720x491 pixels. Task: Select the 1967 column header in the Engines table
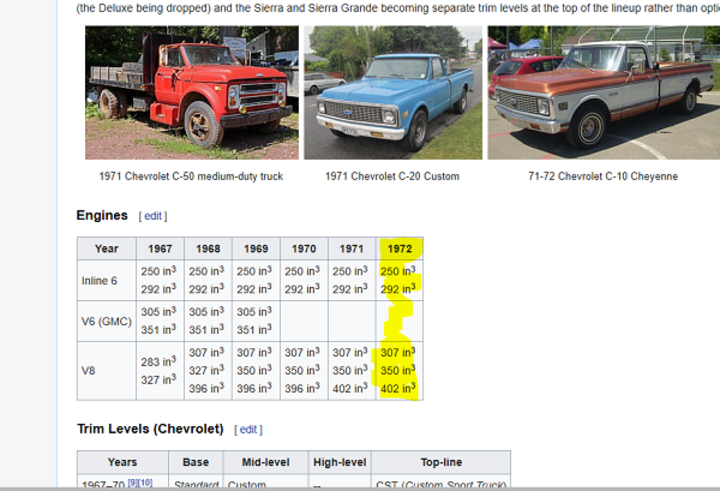(x=160, y=249)
